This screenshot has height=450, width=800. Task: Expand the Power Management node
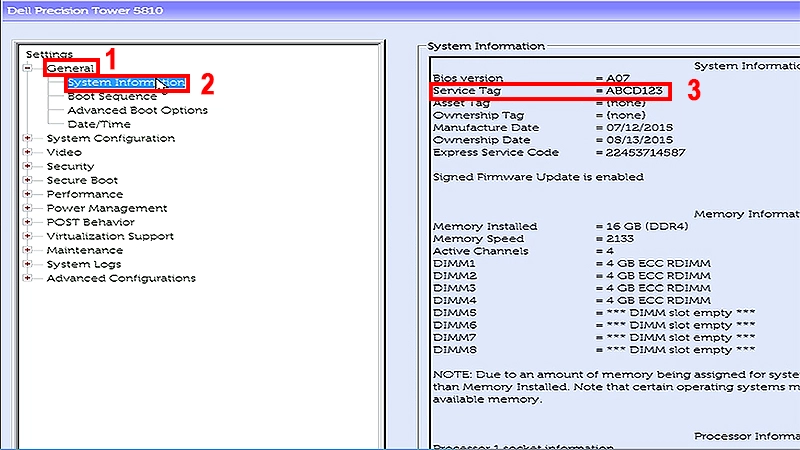(28, 208)
